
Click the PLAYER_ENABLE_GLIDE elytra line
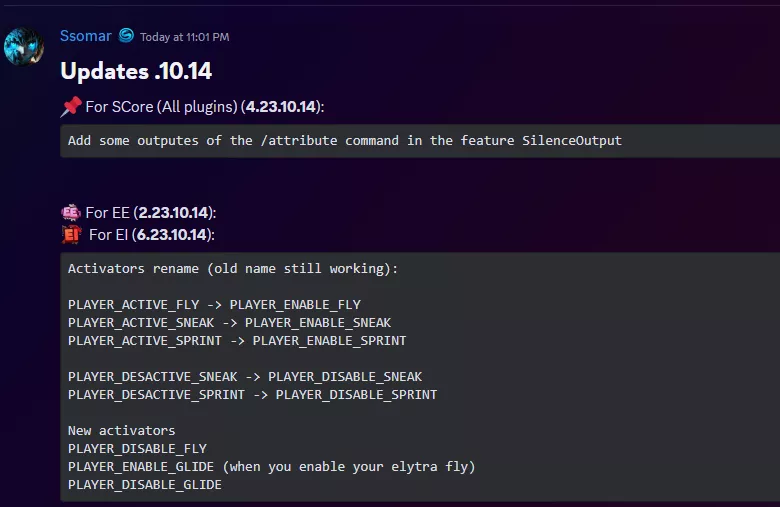271,466
